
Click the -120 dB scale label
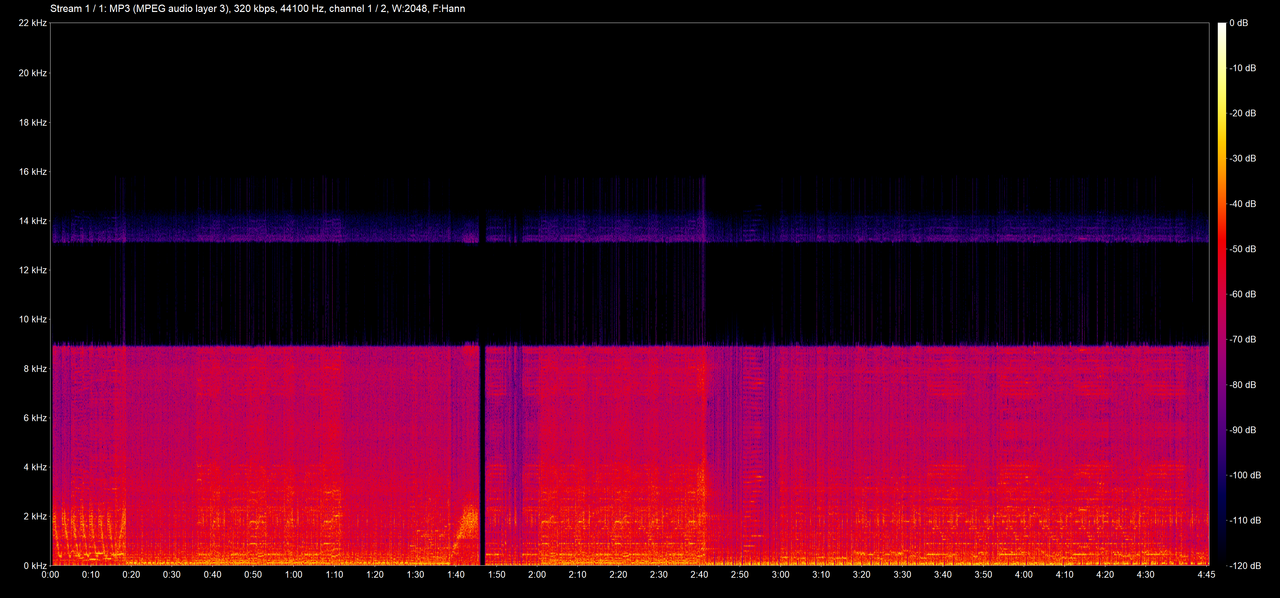click(1245, 566)
